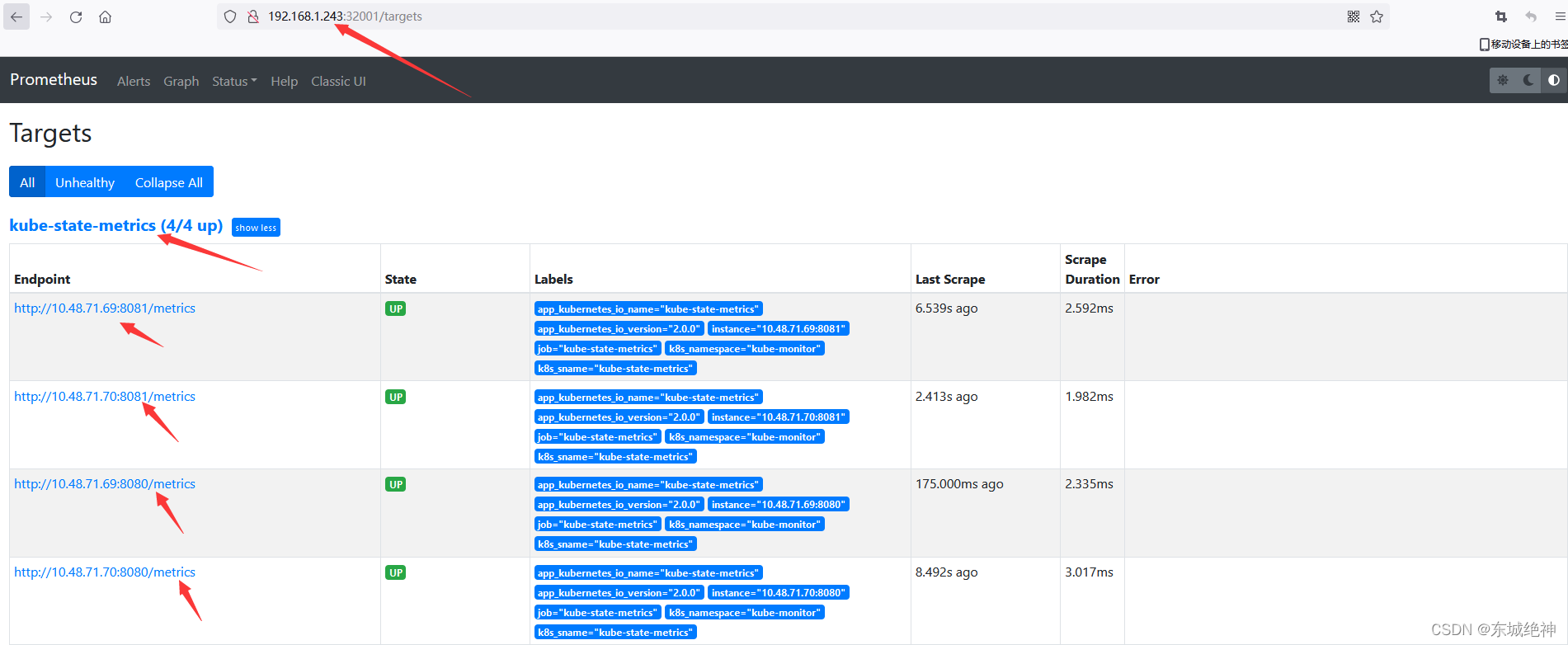Image resolution: width=1568 pixels, height=645 pixels.
Task: Click scrape duration 2.335ms
Action: [x=1089, y=483]
